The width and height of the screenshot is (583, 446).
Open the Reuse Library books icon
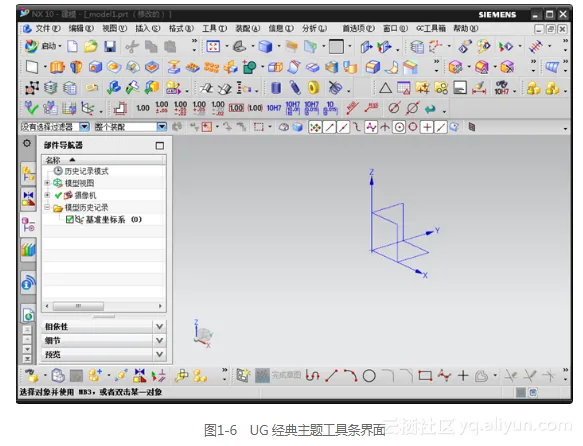(28, 249)
